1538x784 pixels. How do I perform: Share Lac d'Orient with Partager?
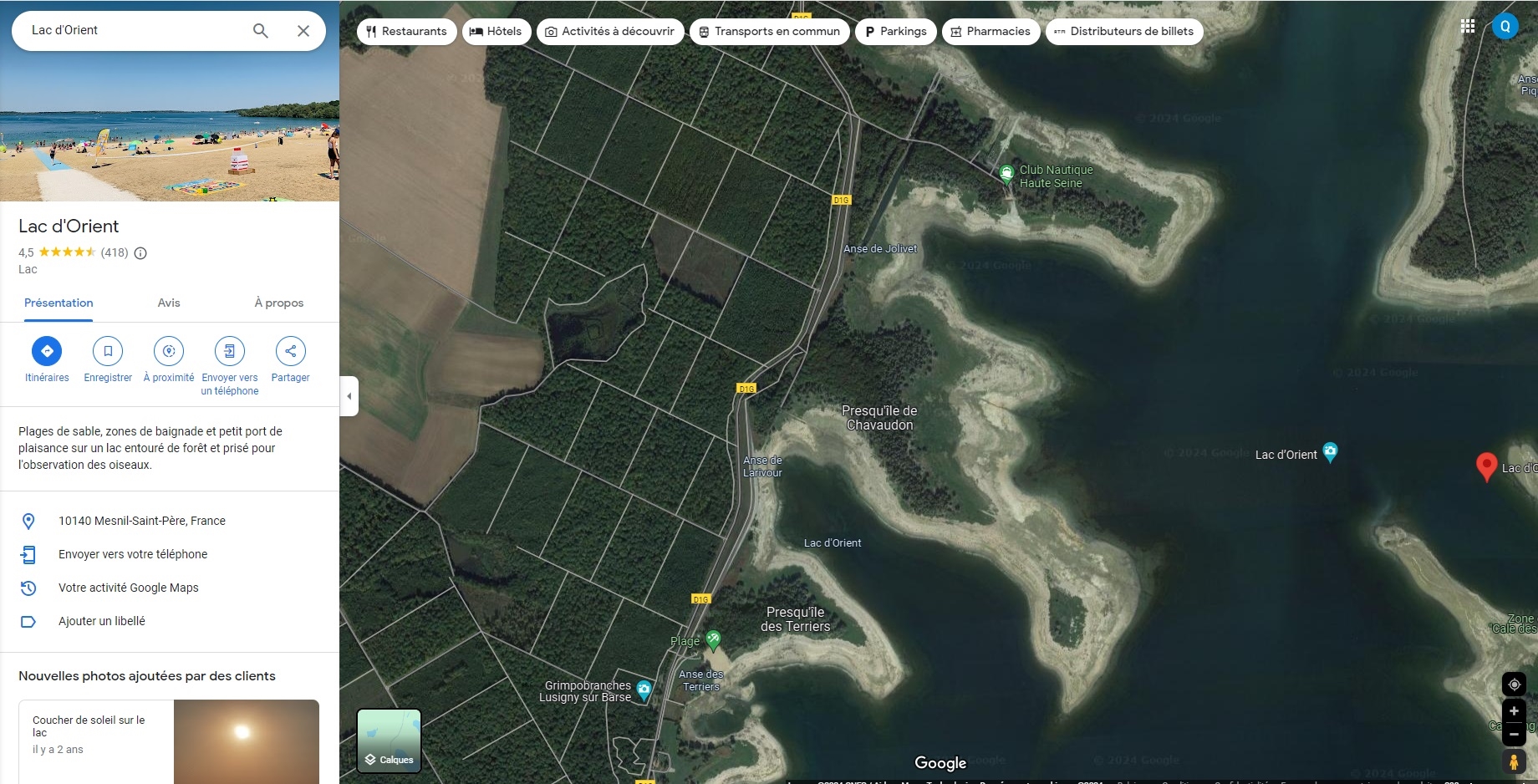pos(291,351)
